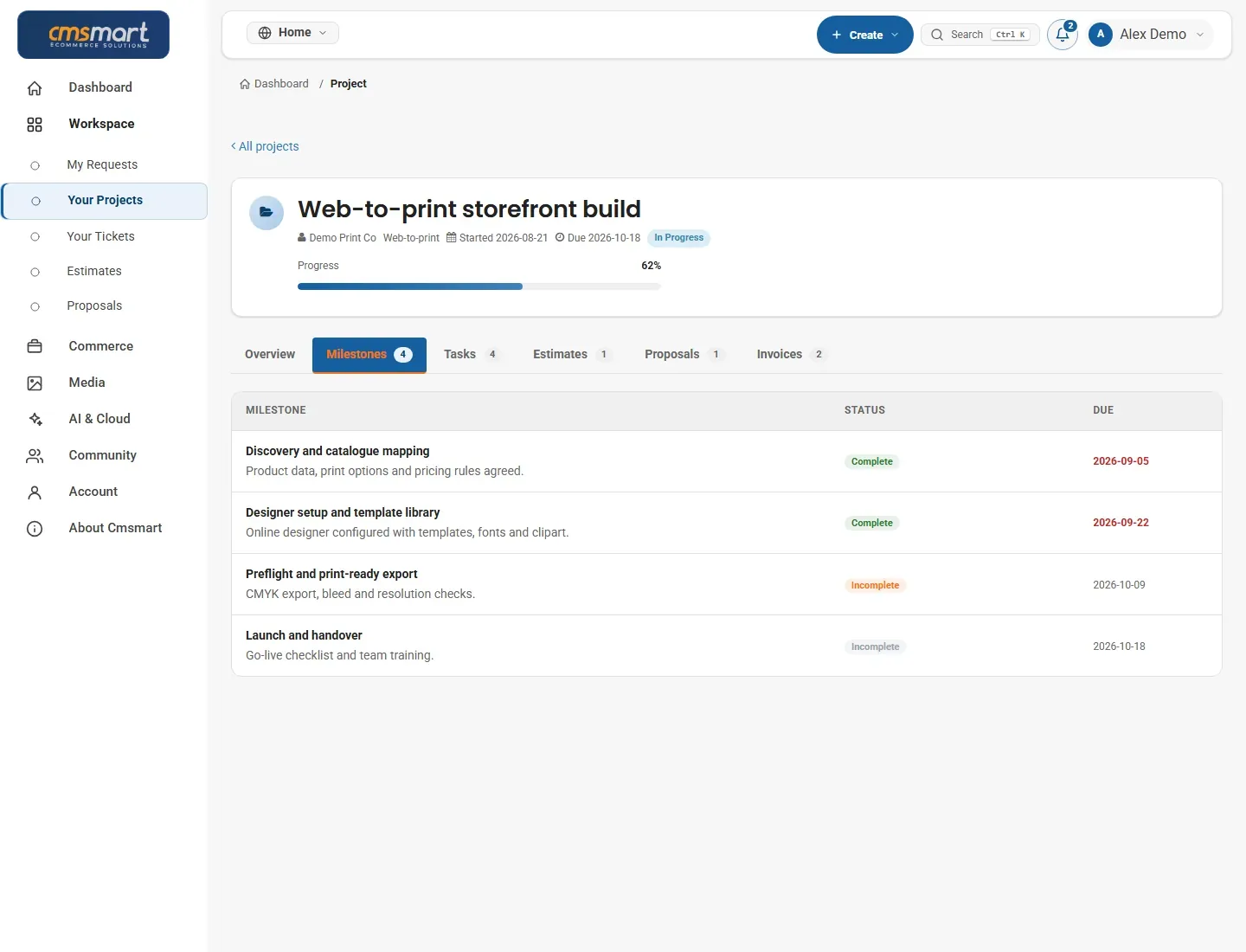Click the Account person icon
Viewport: 1246px width, 952px height.
pos(35,492)
